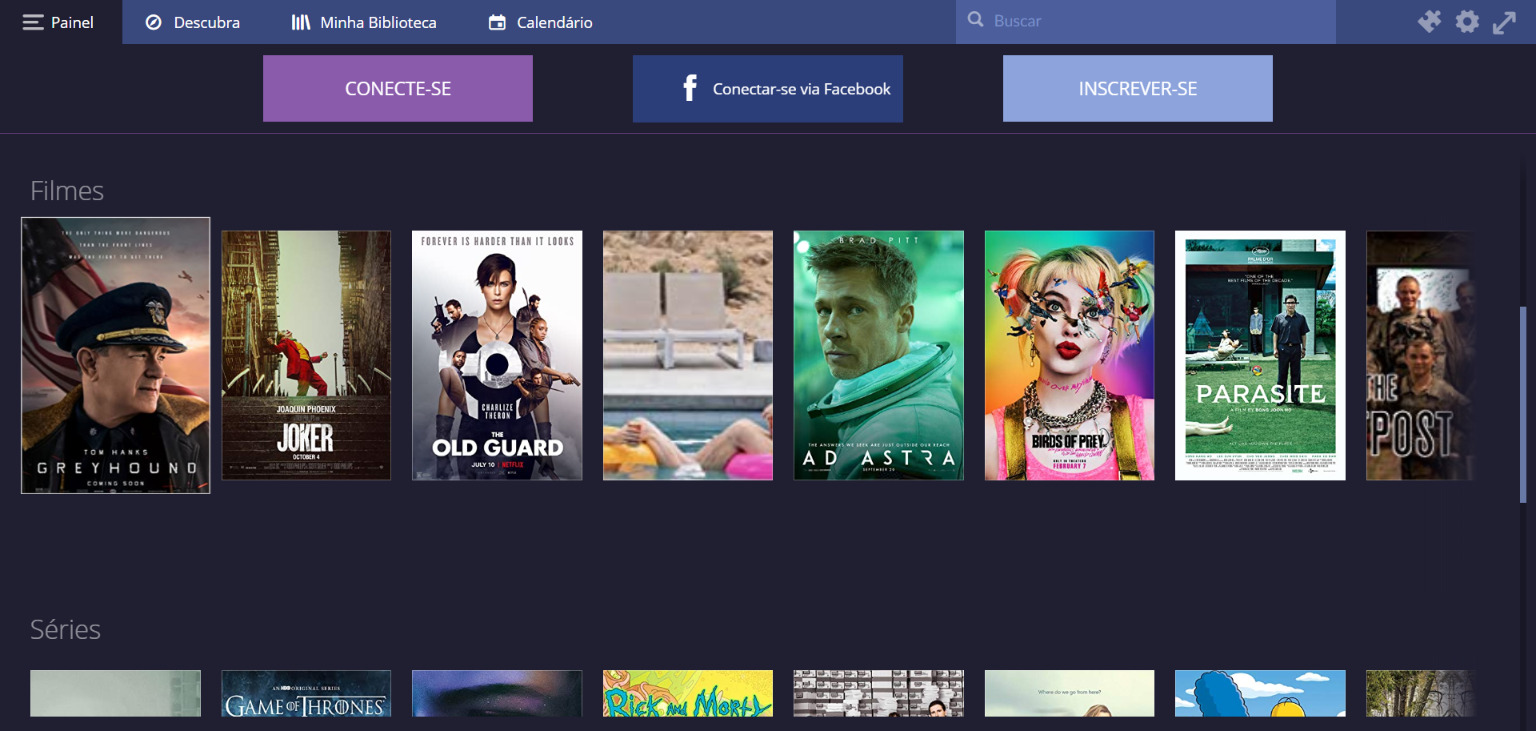Open the pool loungers movie poster
1536x731 pixels.
[688, 355]
